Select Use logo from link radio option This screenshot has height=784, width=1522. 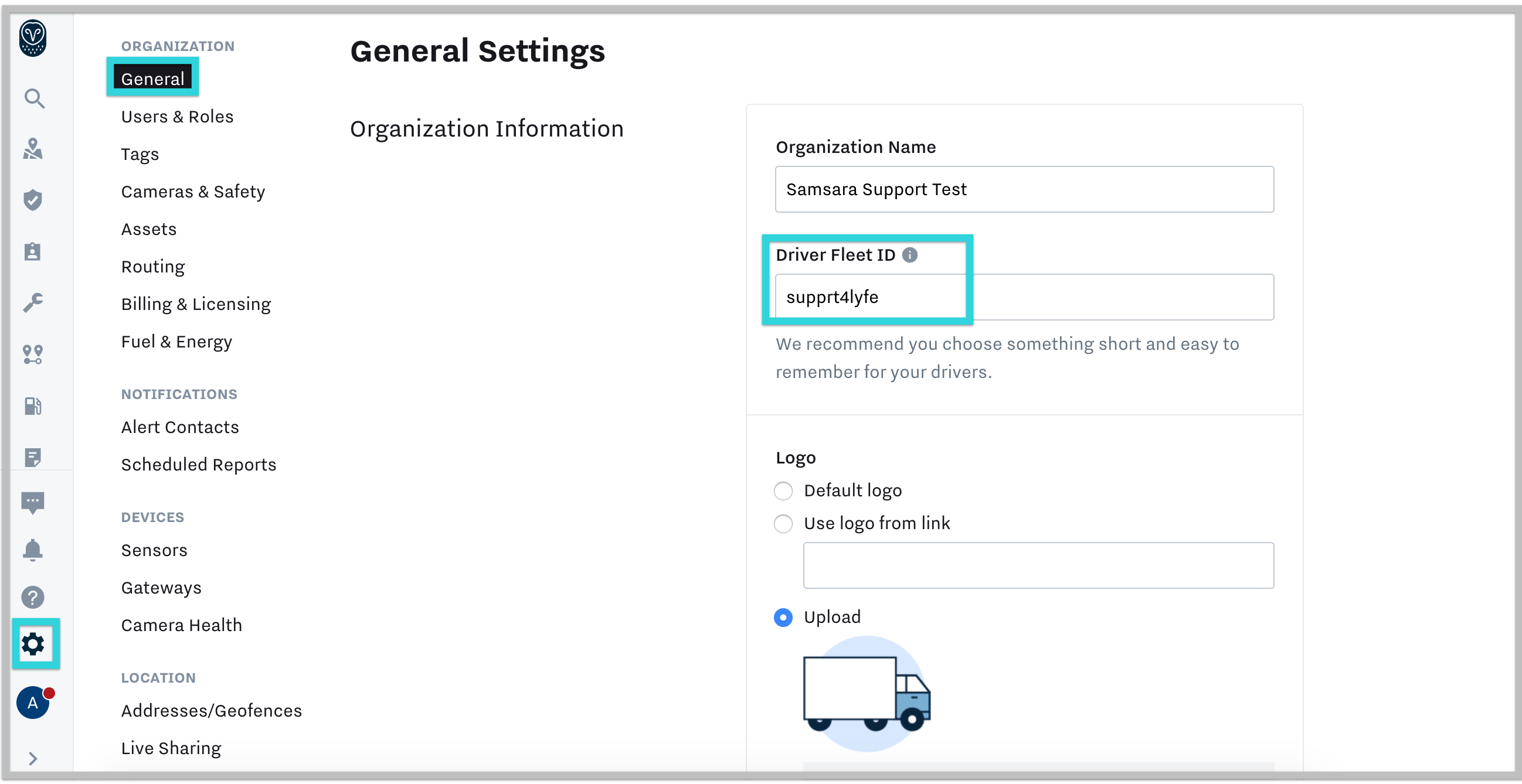click(x=783, y=524)
